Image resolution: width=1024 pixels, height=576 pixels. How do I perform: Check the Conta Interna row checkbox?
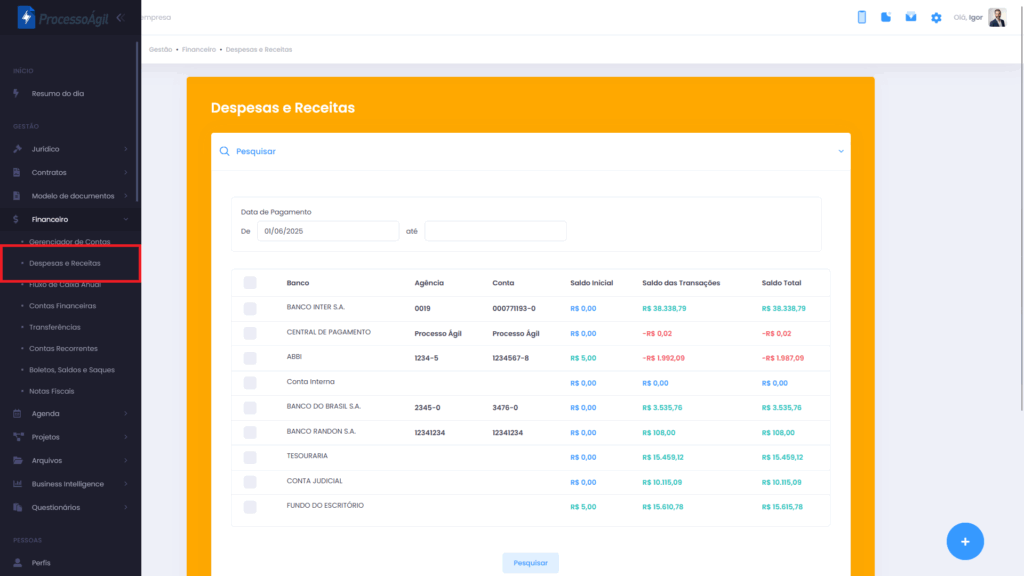point(250,383)
